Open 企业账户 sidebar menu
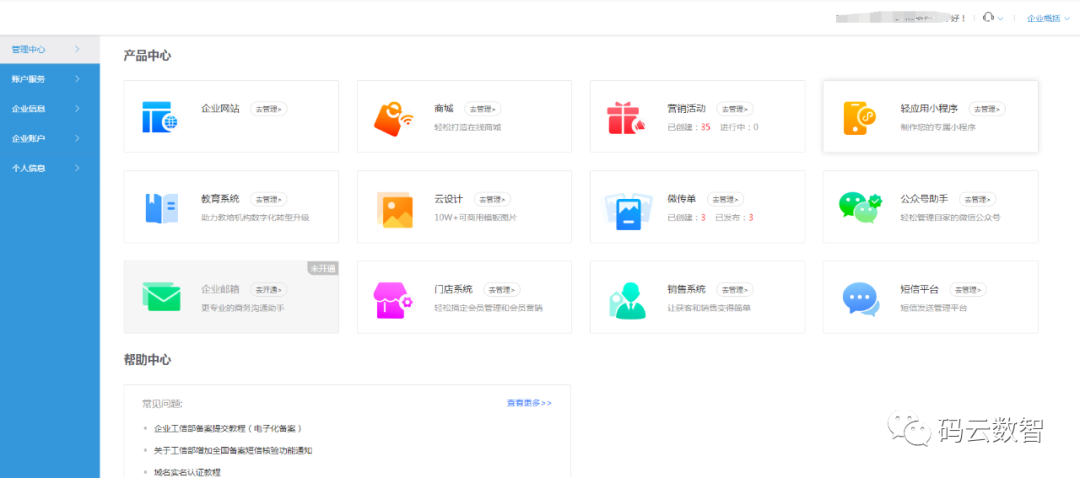The height and width of the screenshot is (478, 1080). [50, 138]
